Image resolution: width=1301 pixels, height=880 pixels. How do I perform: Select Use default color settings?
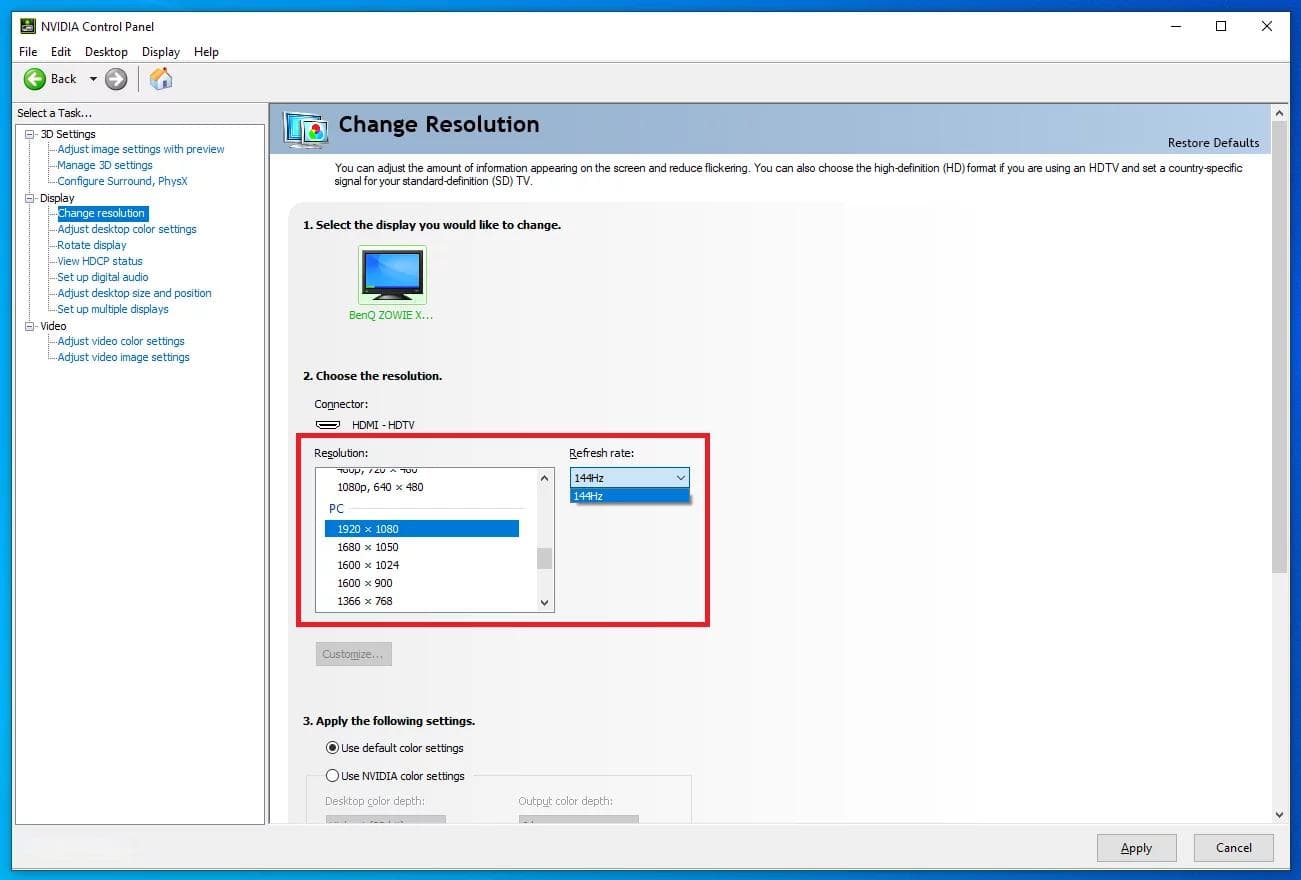tap(395, 748)
